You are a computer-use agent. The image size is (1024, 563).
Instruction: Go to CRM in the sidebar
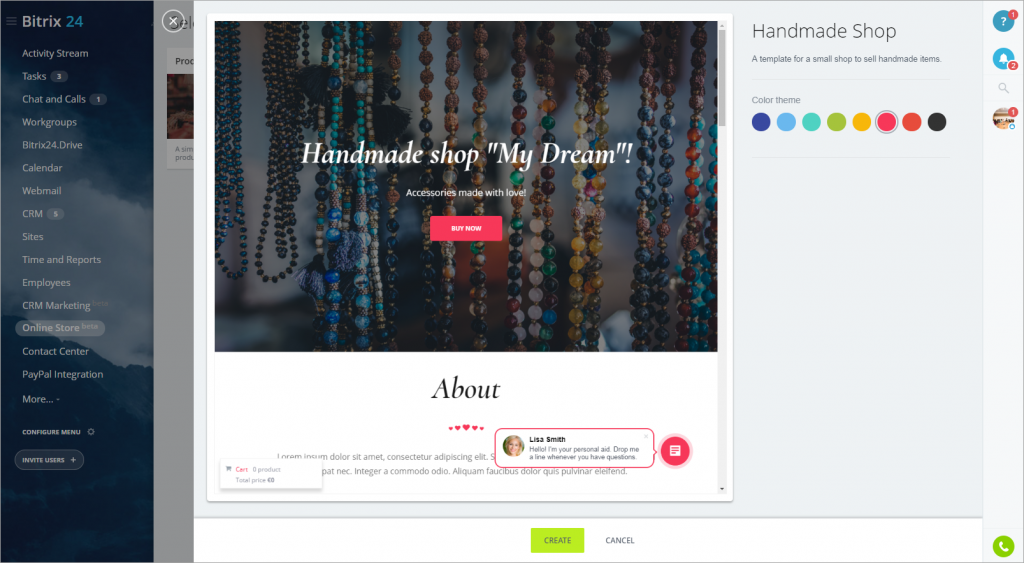pyautogui.click(x=32, y=214)
